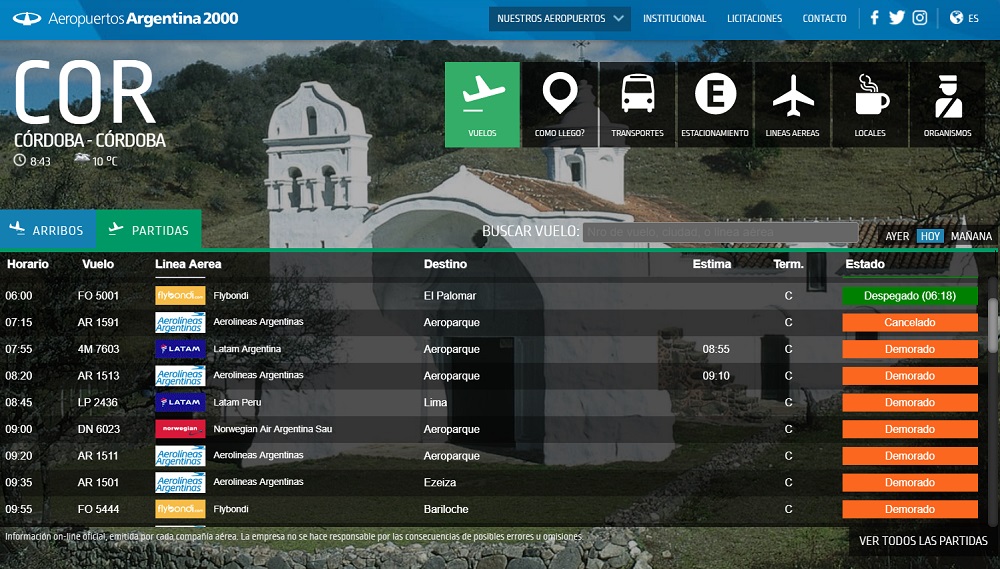This screenshot has height=569, width=1000.
Task: Visit the Instagram page icon
Action: tap(920, 18)
